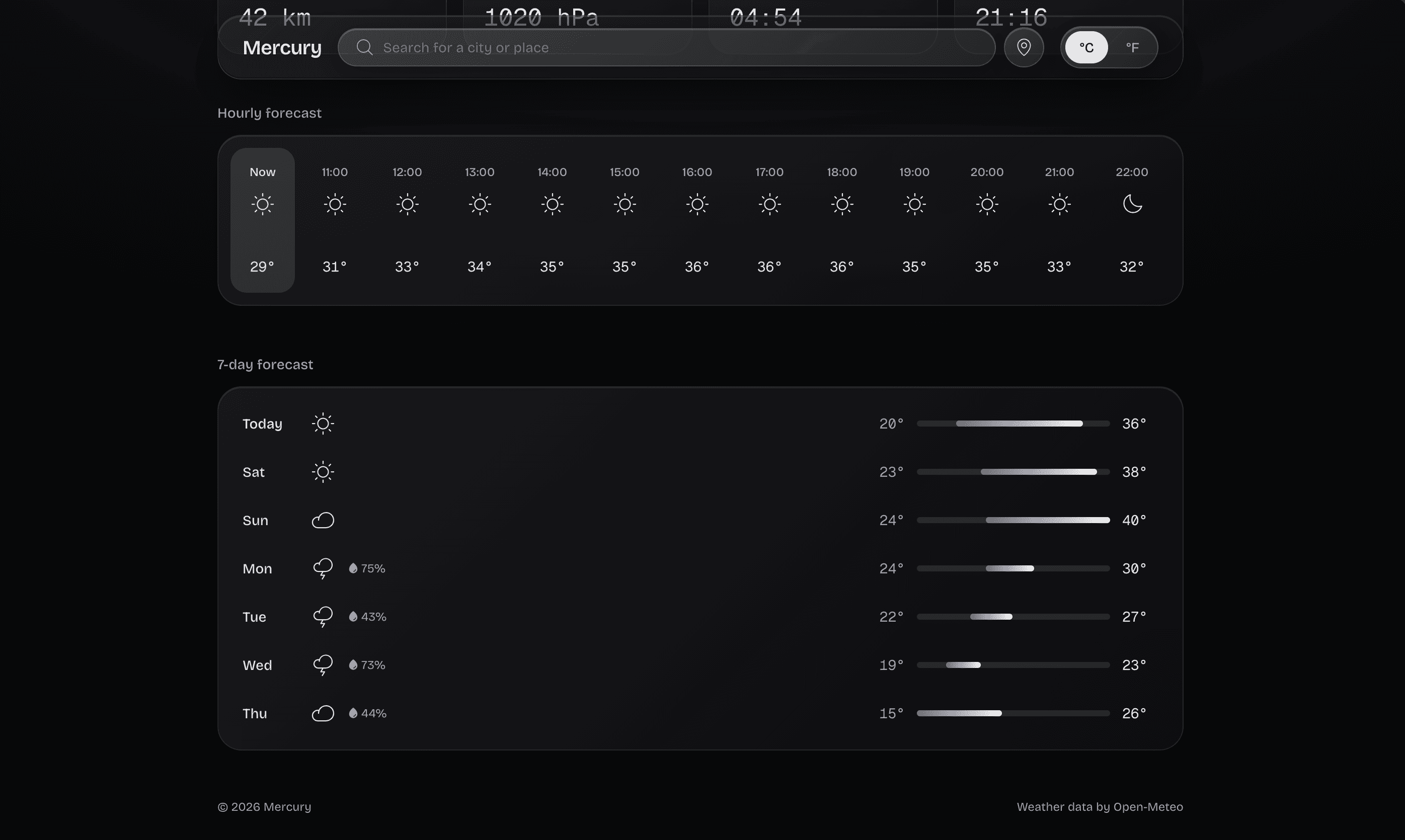Click the sun icon for 12:00
The image size is (1405, 840).
coord(407,204)
